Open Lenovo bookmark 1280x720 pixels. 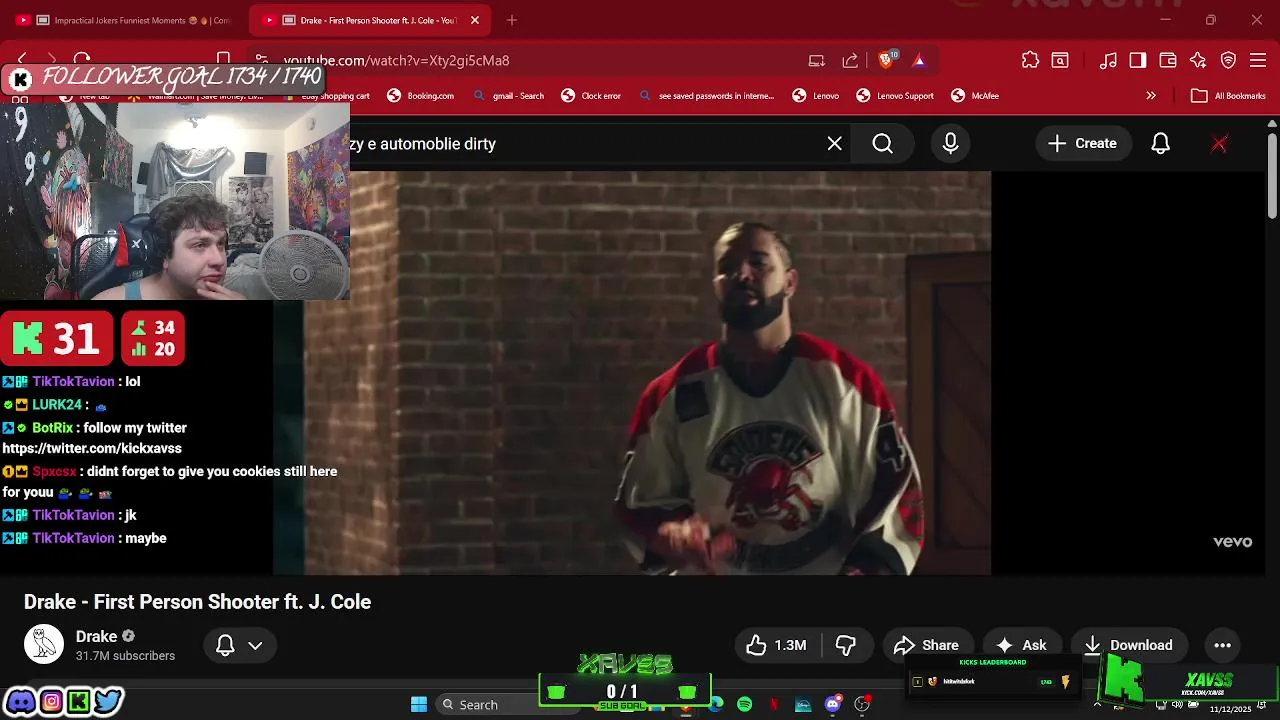tap(816, 96)
